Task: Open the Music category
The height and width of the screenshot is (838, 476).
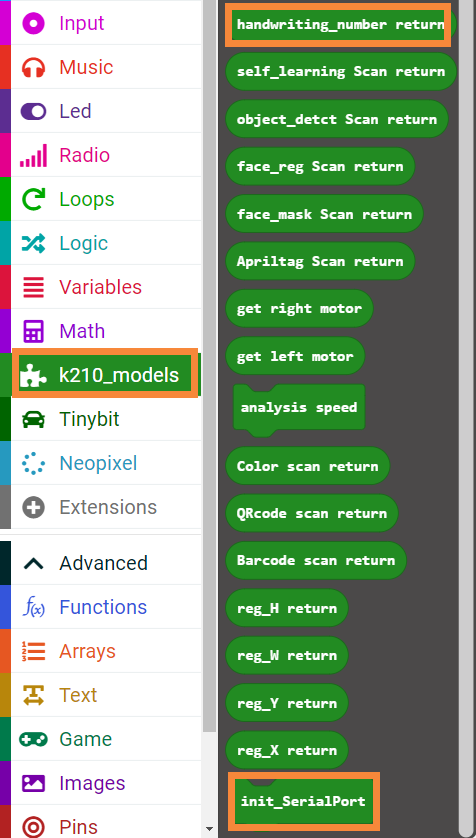Action: [x=106, y=67]
